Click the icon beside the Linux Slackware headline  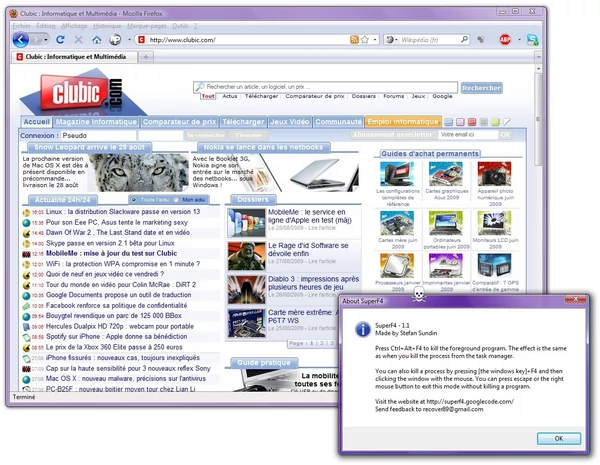click(26, 212)
